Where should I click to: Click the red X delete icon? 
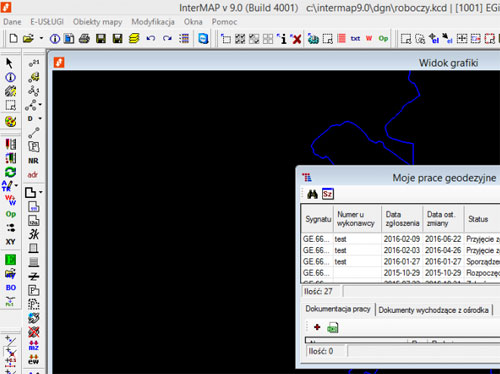click(296, 39)
